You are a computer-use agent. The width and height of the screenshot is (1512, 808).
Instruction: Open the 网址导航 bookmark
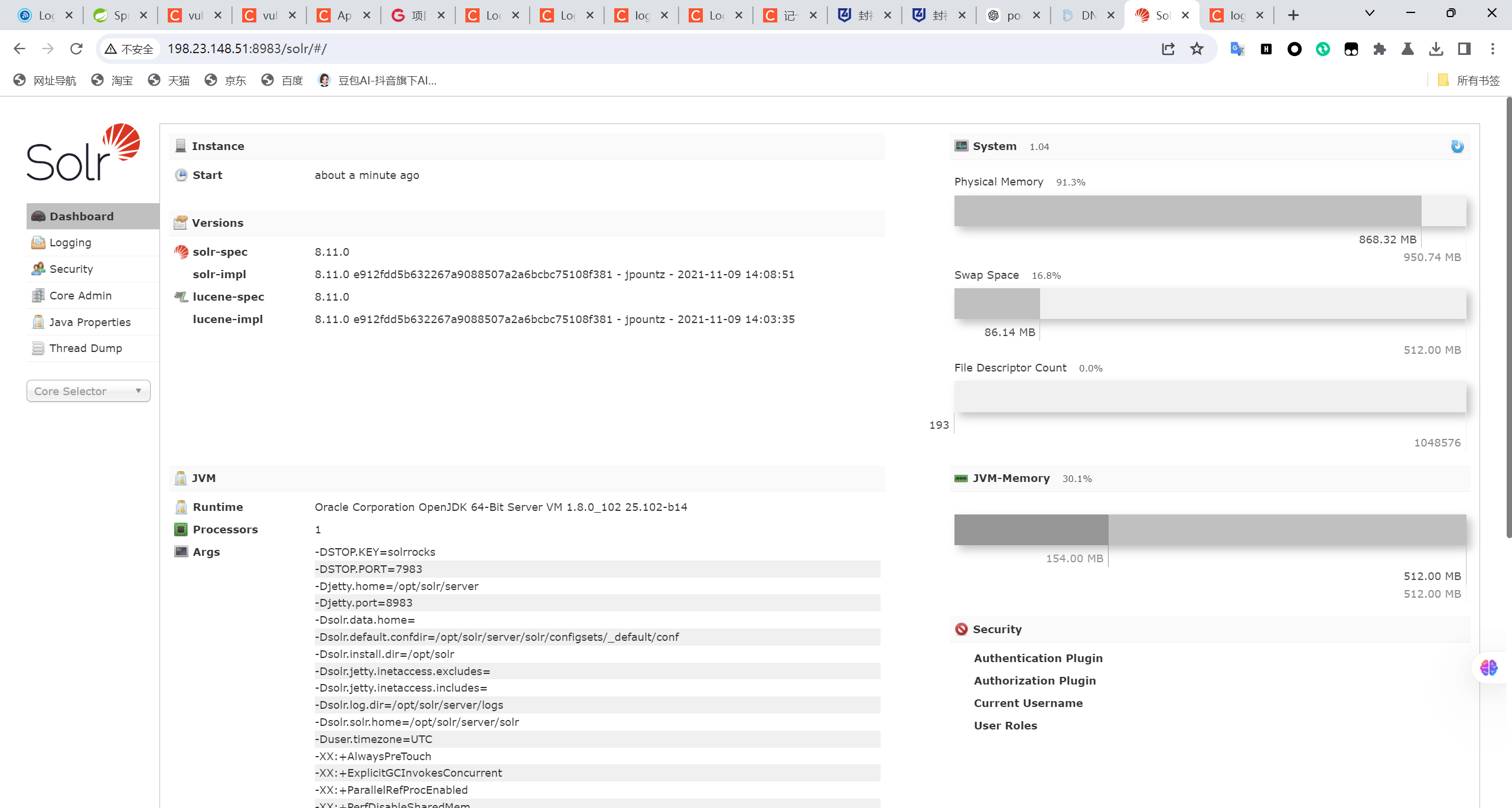click(x=45, y=80)
